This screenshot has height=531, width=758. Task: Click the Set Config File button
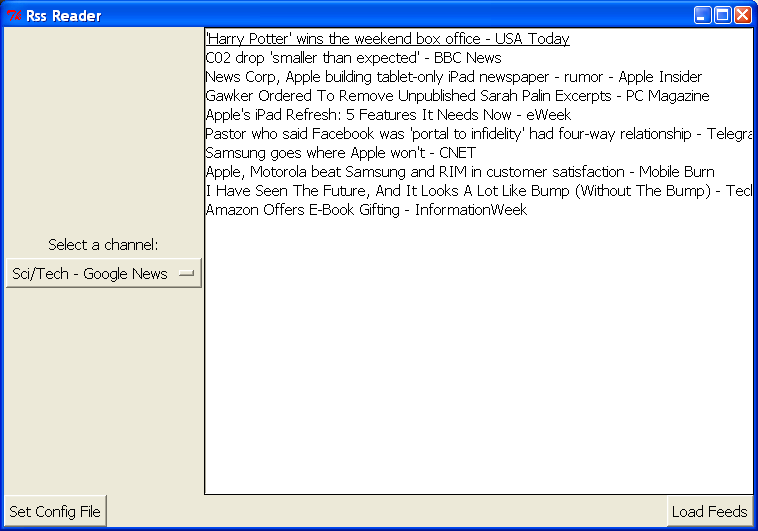click(x=55, y=511)
